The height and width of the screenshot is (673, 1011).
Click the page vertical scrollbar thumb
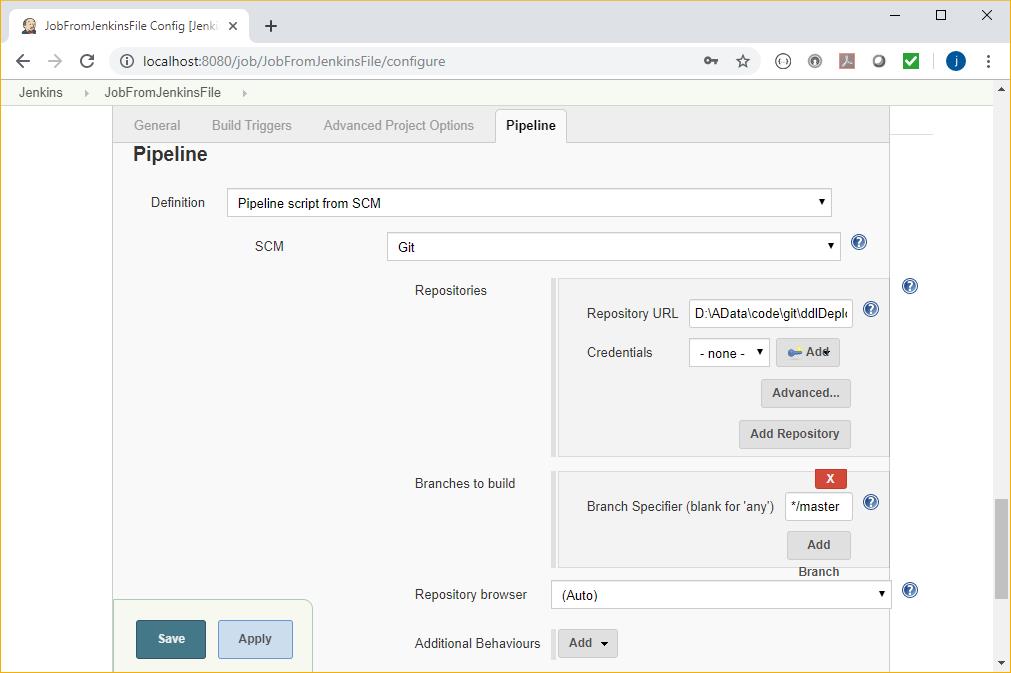click(1001, 548)
